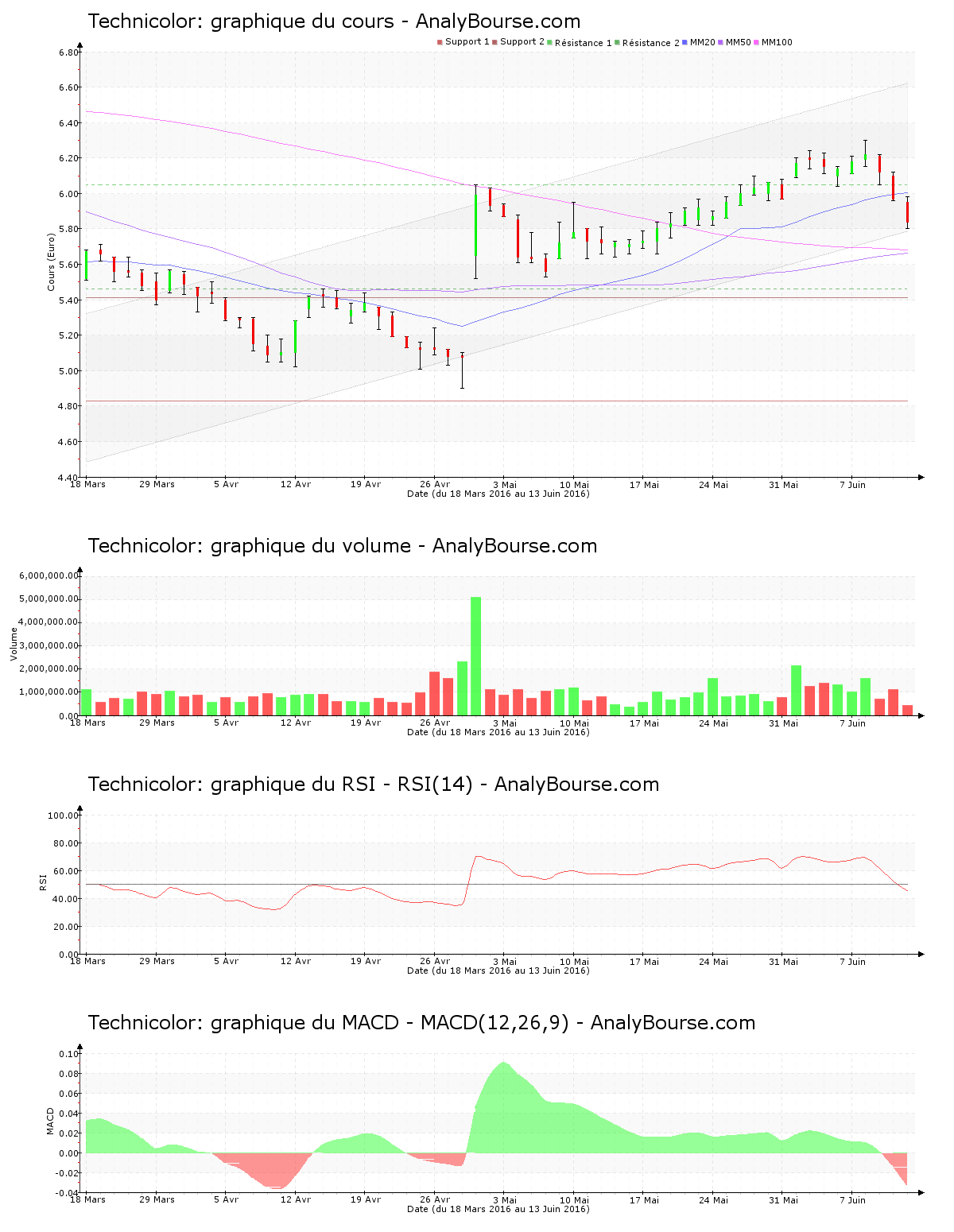The width and height of the screenshot is (954, 1232).
Task: Click the MM100 legend color swatch
Action: point(756,42)
